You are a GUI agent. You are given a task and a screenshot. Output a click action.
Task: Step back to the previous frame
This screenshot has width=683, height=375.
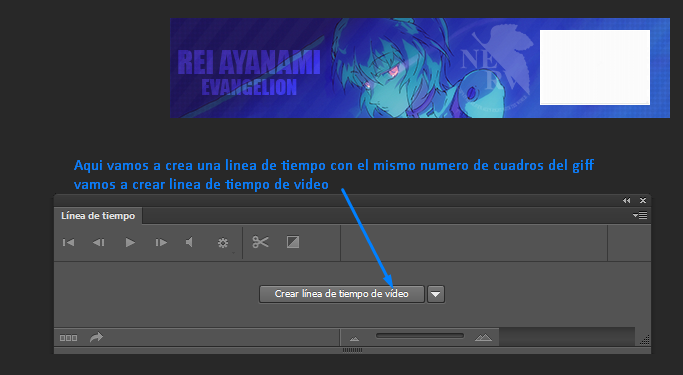point(98,243)
